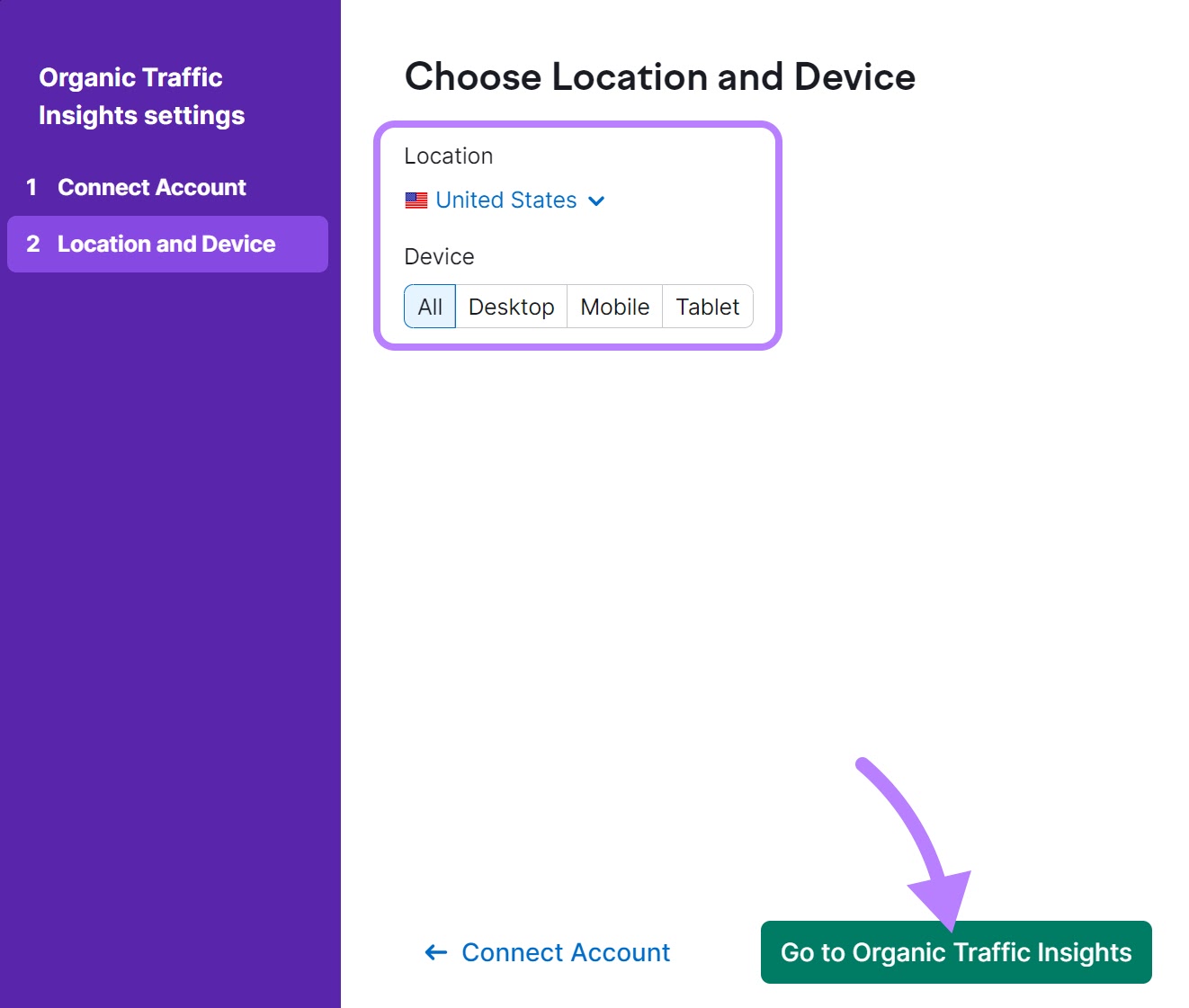Click the United States flag icon
Image resolution: width=1189 pixels, height=1008 pixels.
tap(416, 200)
